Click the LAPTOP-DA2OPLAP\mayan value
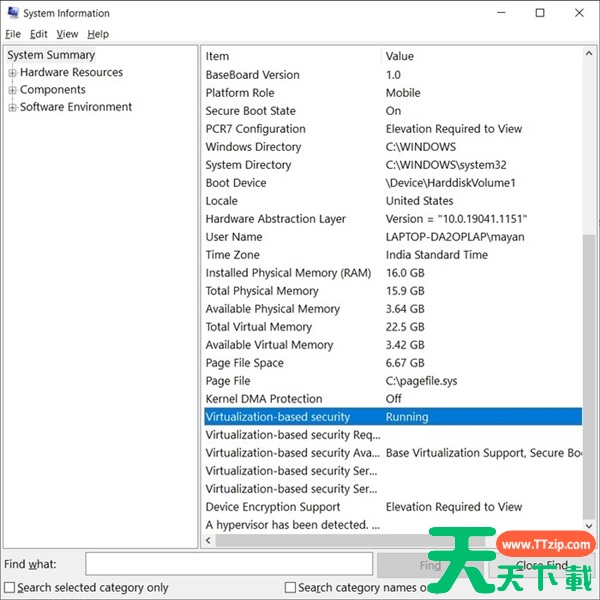The image size is (600, 600). coord(455,237)
